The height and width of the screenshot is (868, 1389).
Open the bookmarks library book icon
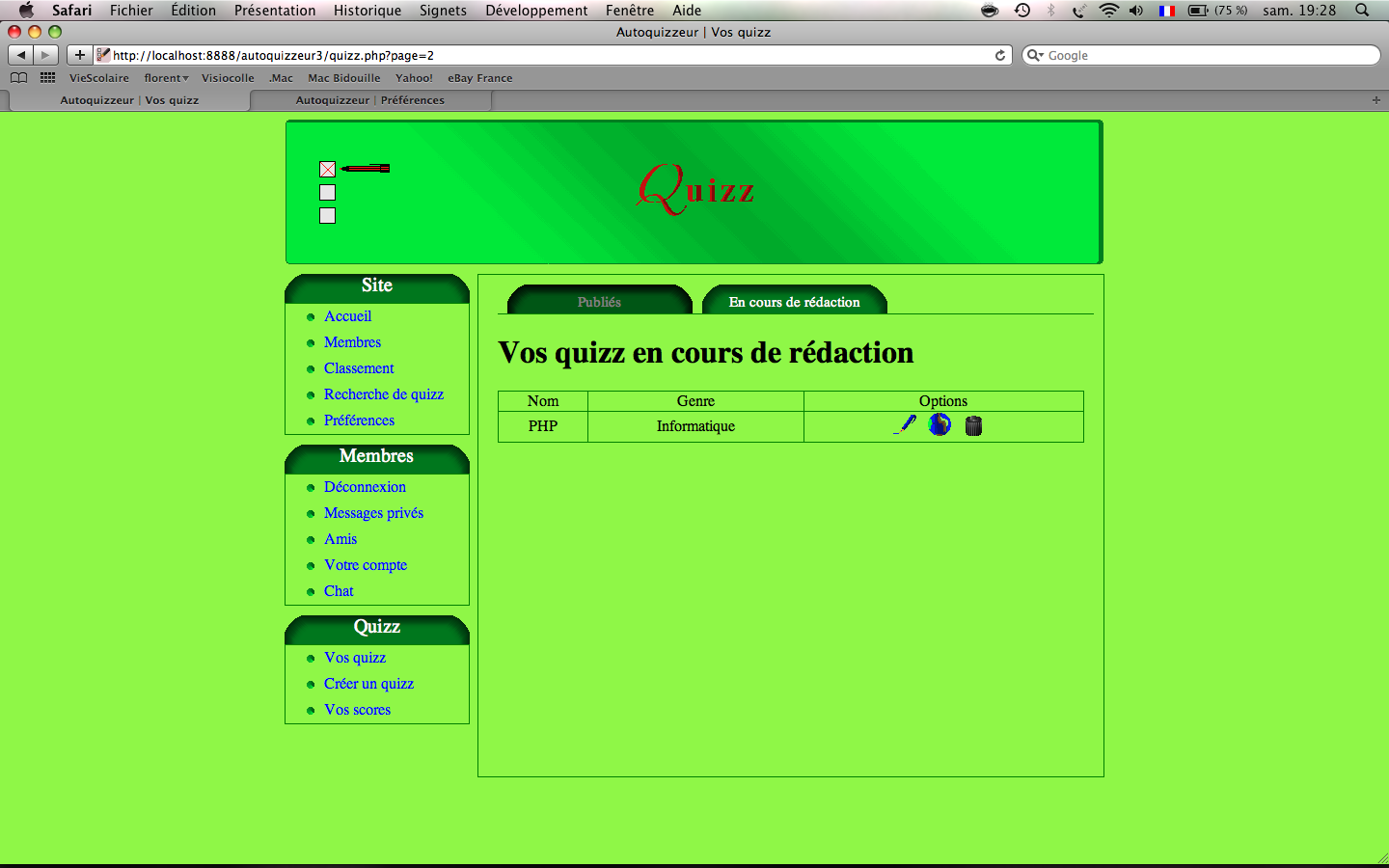click(18, 78)
